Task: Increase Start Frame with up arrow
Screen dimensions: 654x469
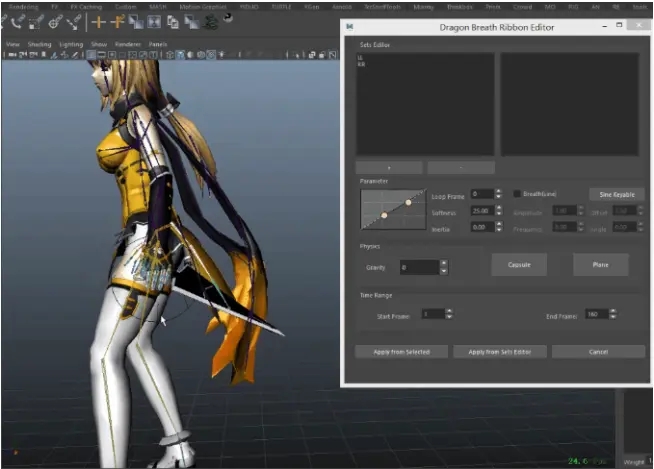Action: tap(449, 311)
